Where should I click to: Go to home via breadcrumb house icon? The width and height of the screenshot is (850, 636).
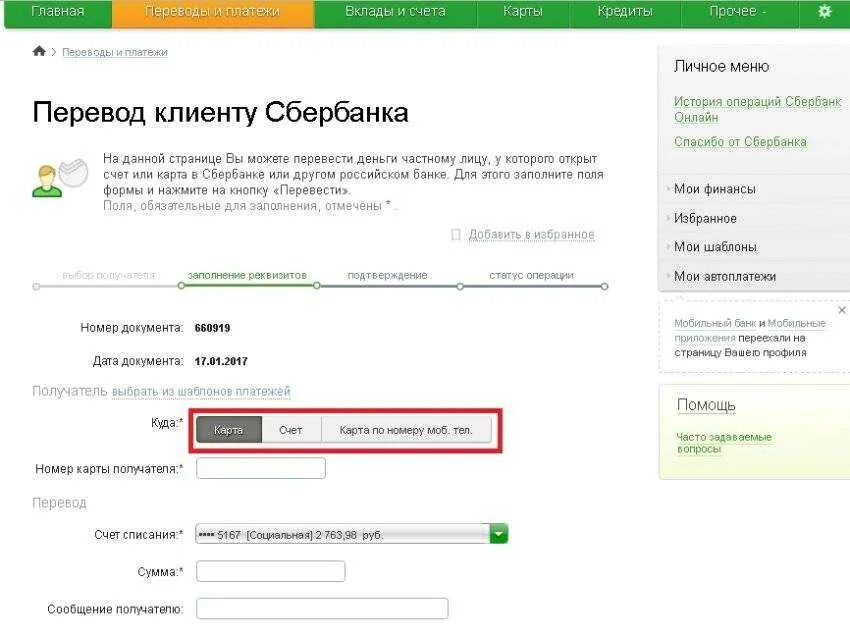[x=39, y=52]
